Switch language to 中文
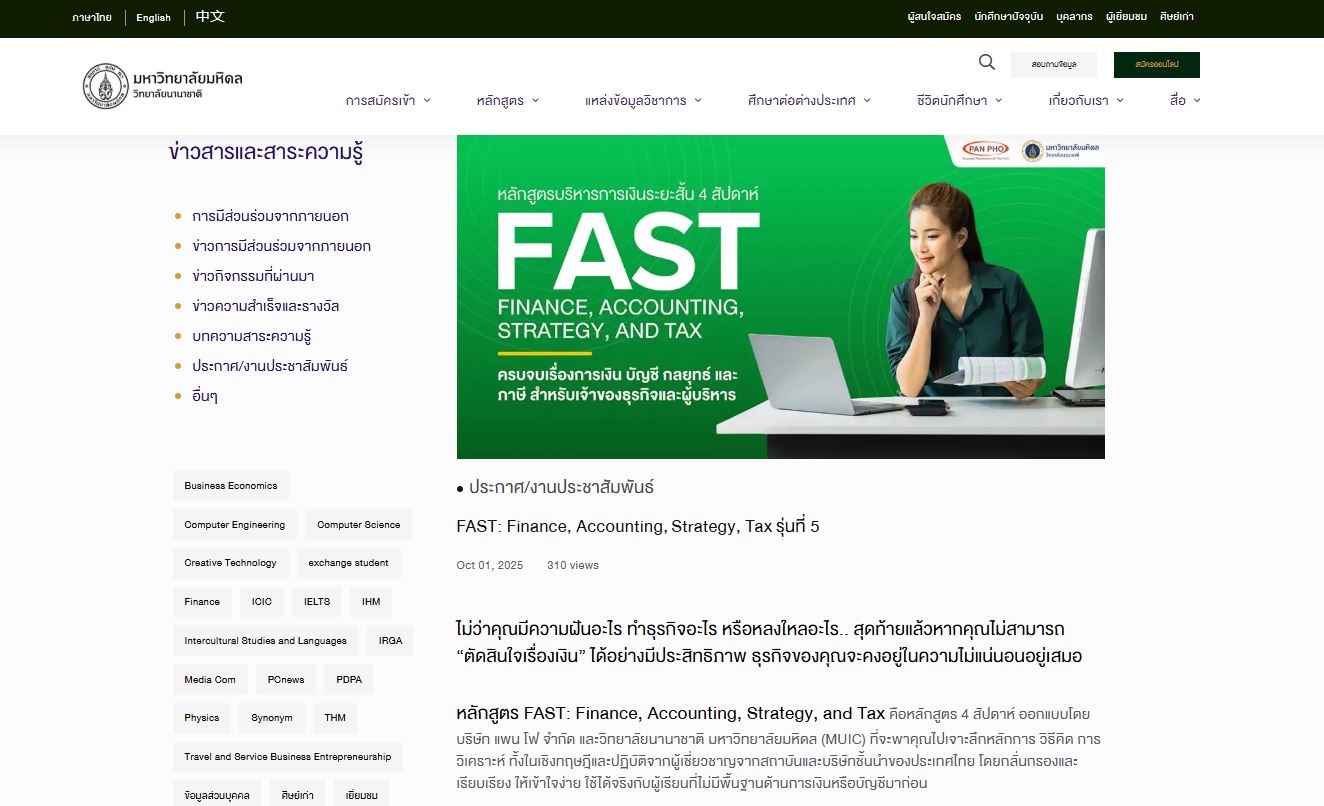1324x806 pixels. pyautogui.click(x=210, y=17)
